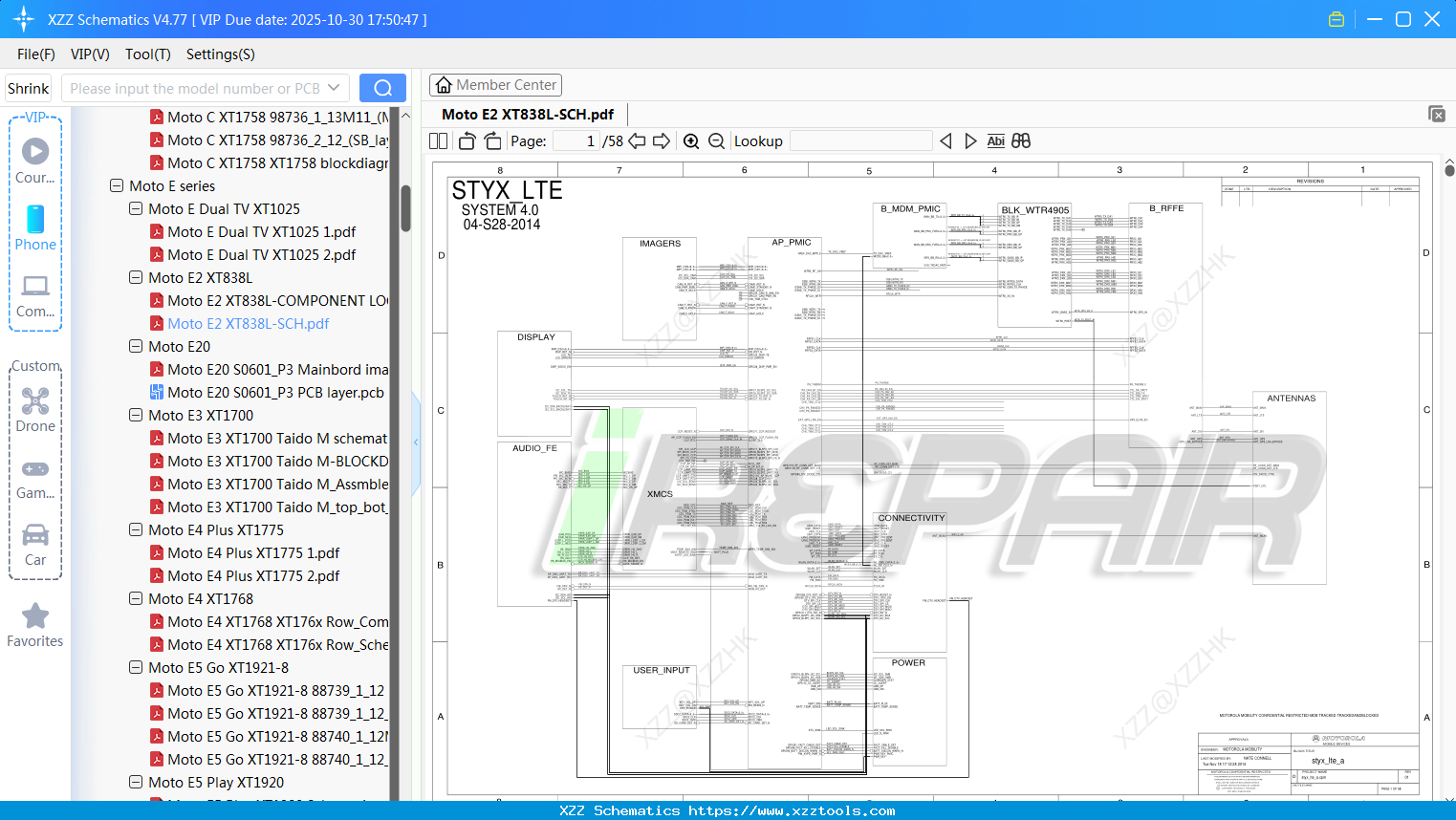
Task: Open Favorites from the sidebar
Action: (35, 625)
